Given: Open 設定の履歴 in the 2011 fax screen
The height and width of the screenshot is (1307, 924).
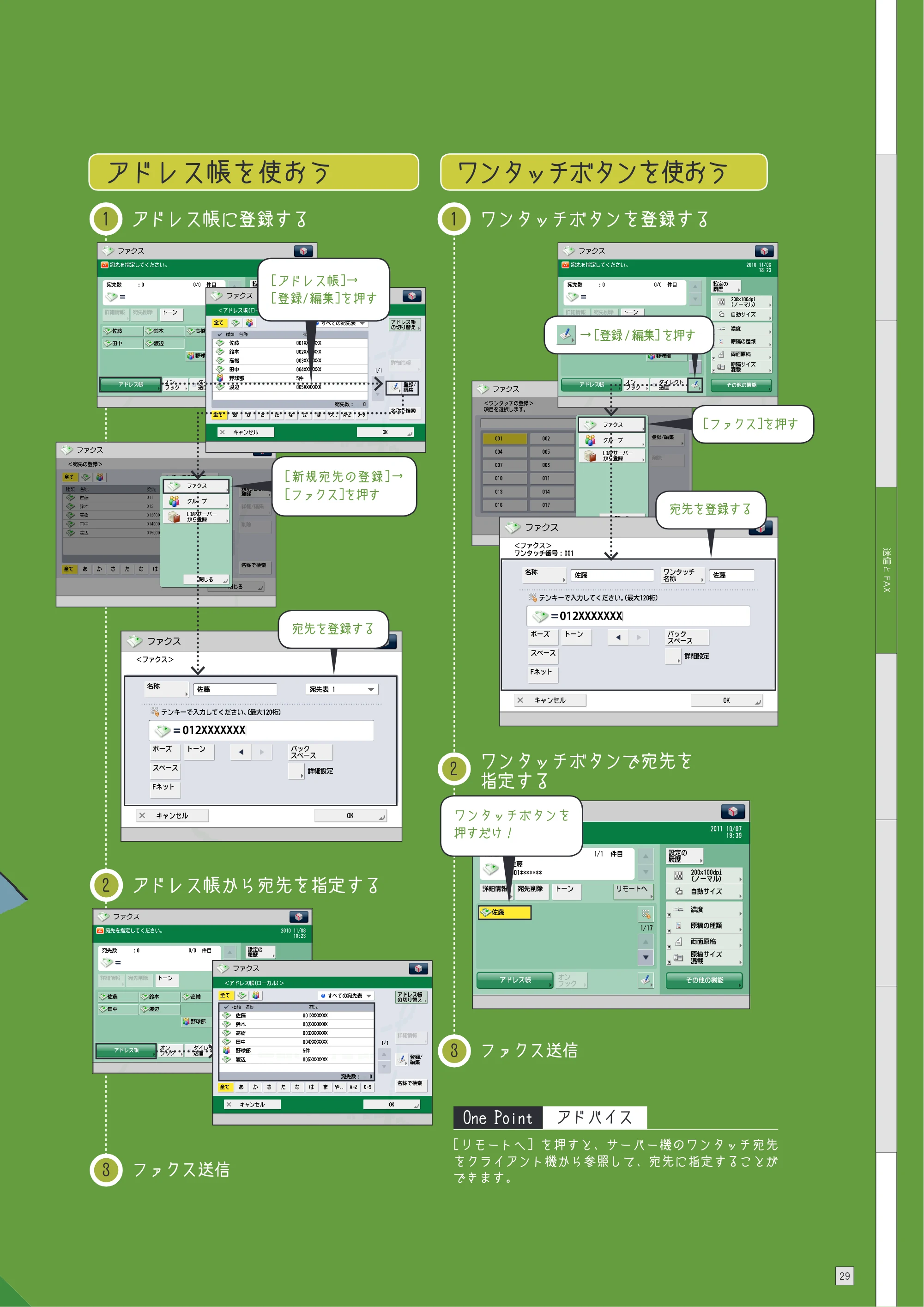Looking at the screenshot, I should coord(684,856).
